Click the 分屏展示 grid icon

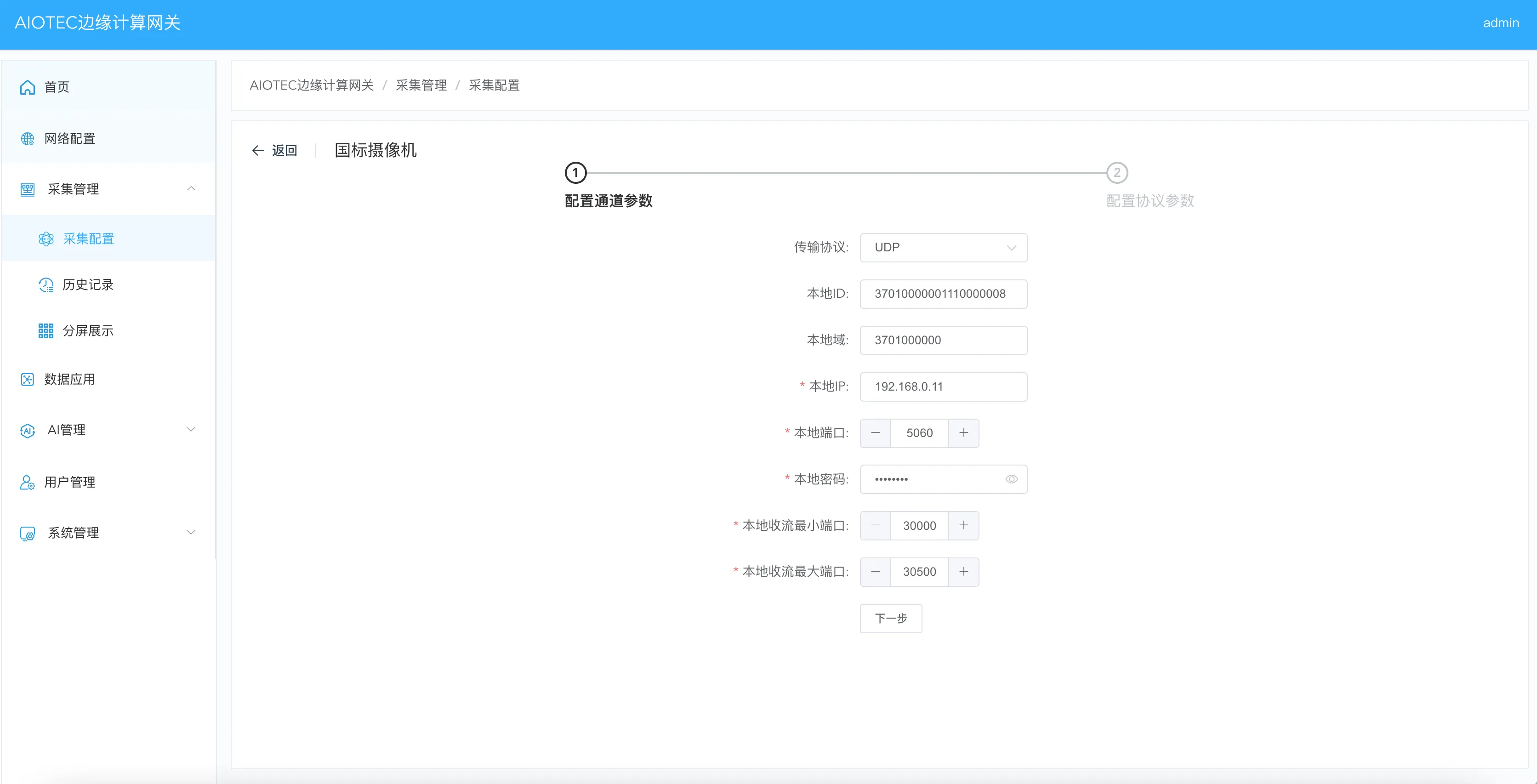pos(46,331)
